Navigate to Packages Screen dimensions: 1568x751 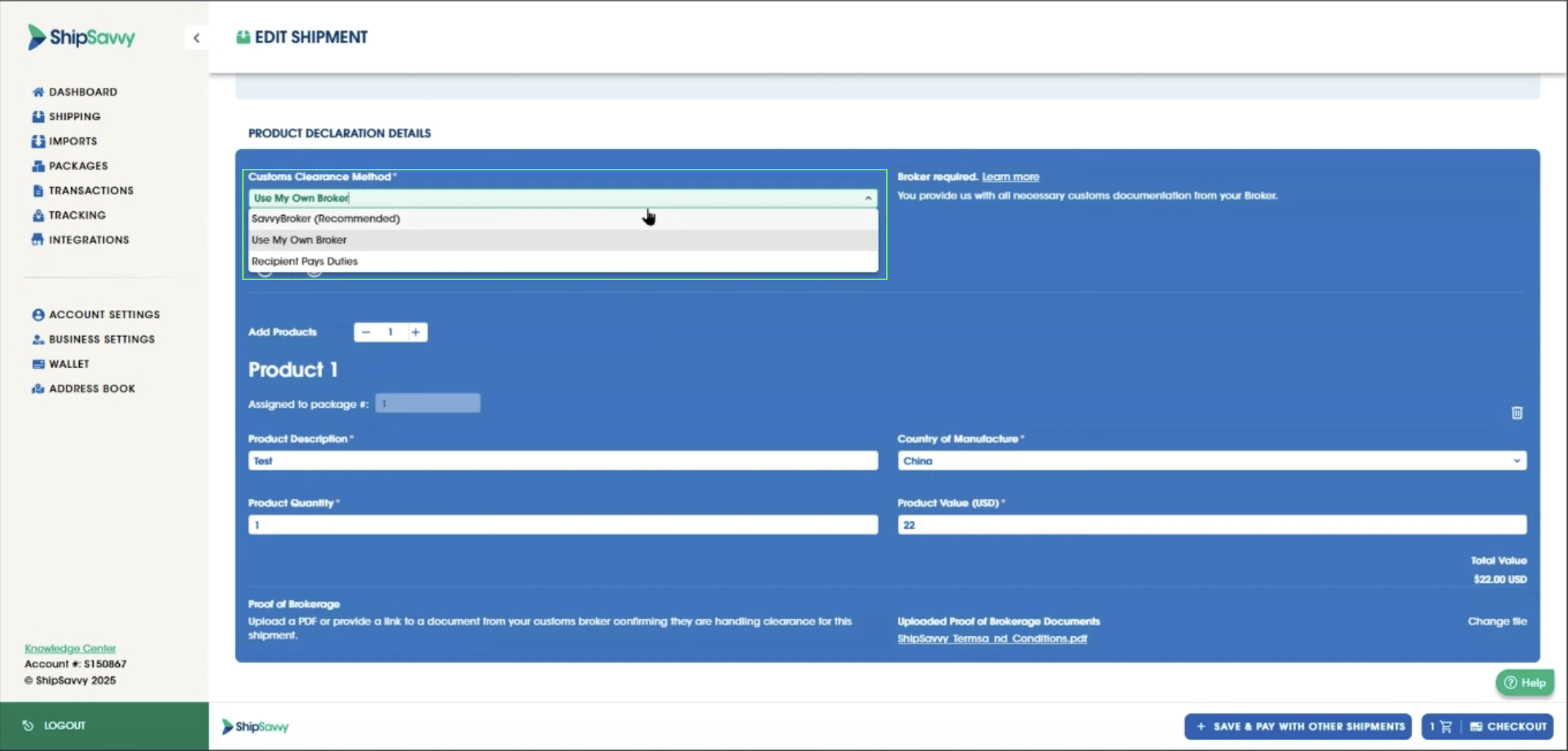[x=78, y=166]
